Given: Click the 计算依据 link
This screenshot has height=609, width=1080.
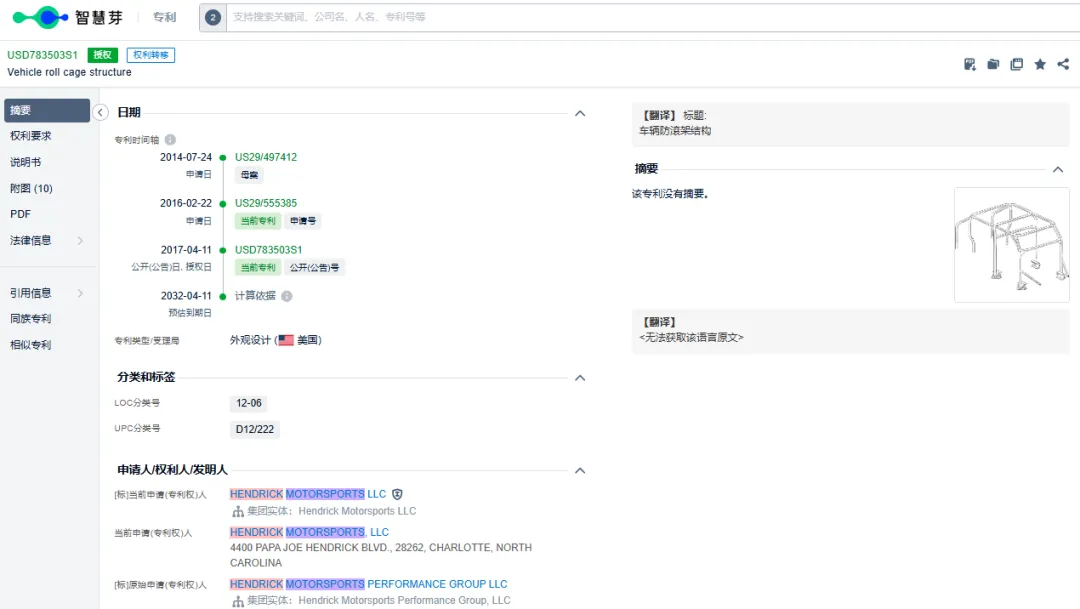Looking at the screenshot, I should pos(255,296).
